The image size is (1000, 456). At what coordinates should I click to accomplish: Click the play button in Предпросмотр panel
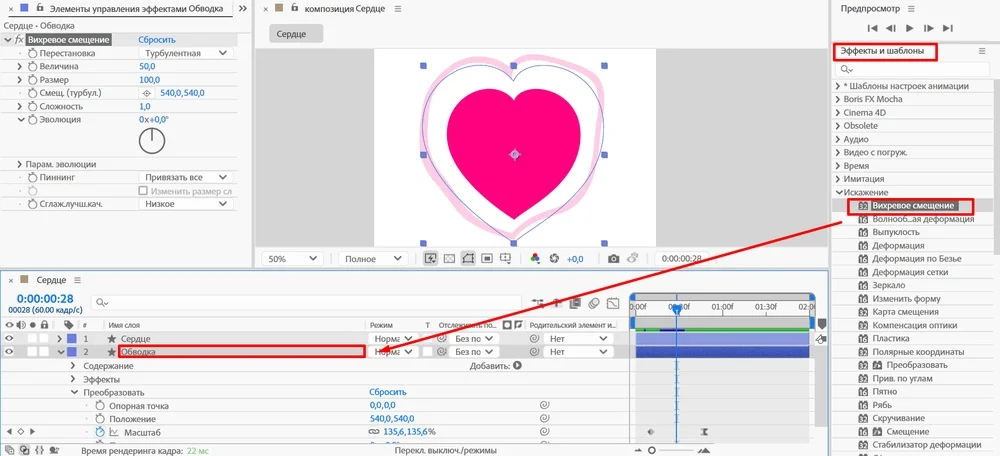coord(919,28)
